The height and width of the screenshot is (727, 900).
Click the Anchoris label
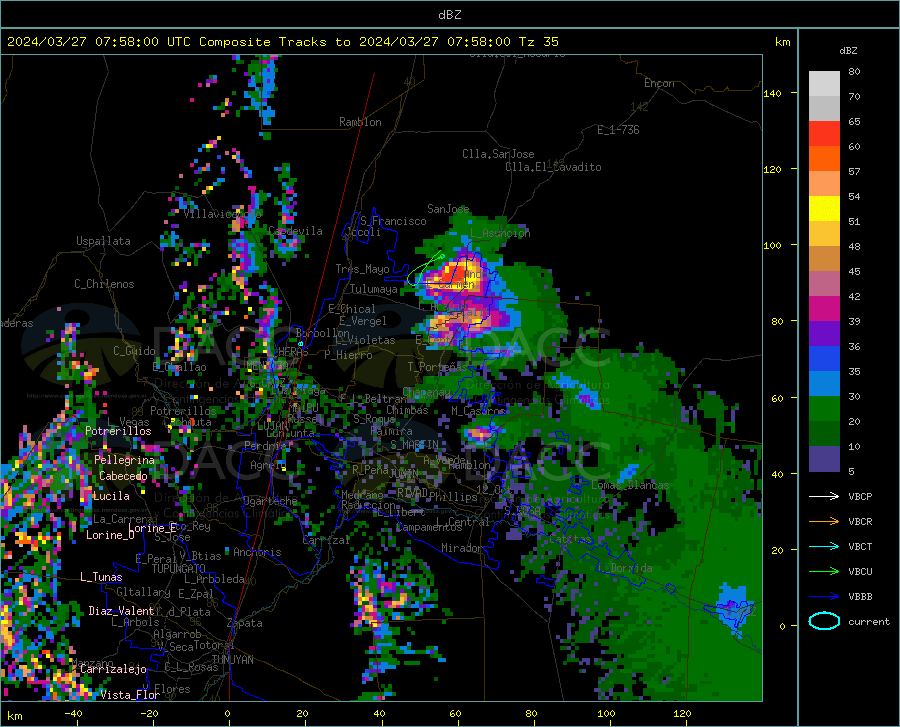(257, 552)
